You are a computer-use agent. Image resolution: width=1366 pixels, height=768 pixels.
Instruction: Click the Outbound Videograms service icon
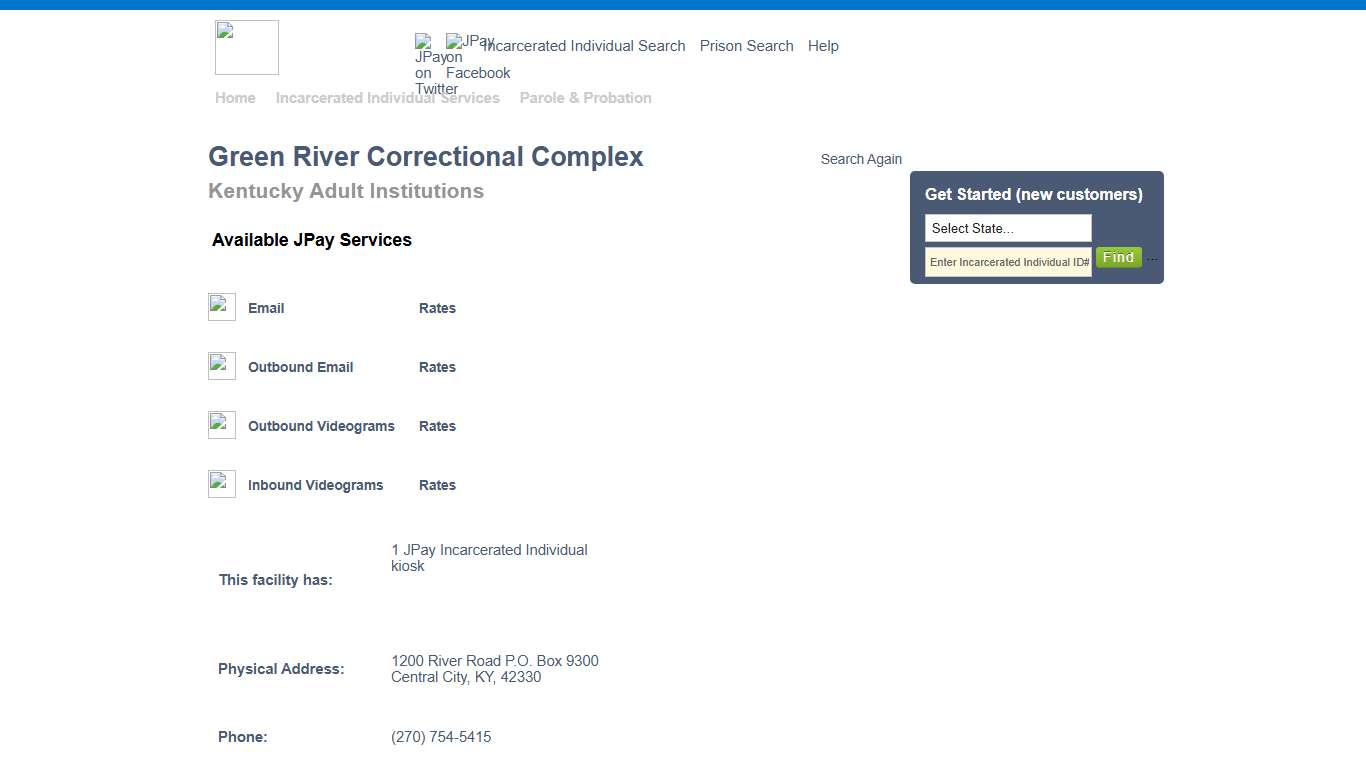(x=221, y=424)
